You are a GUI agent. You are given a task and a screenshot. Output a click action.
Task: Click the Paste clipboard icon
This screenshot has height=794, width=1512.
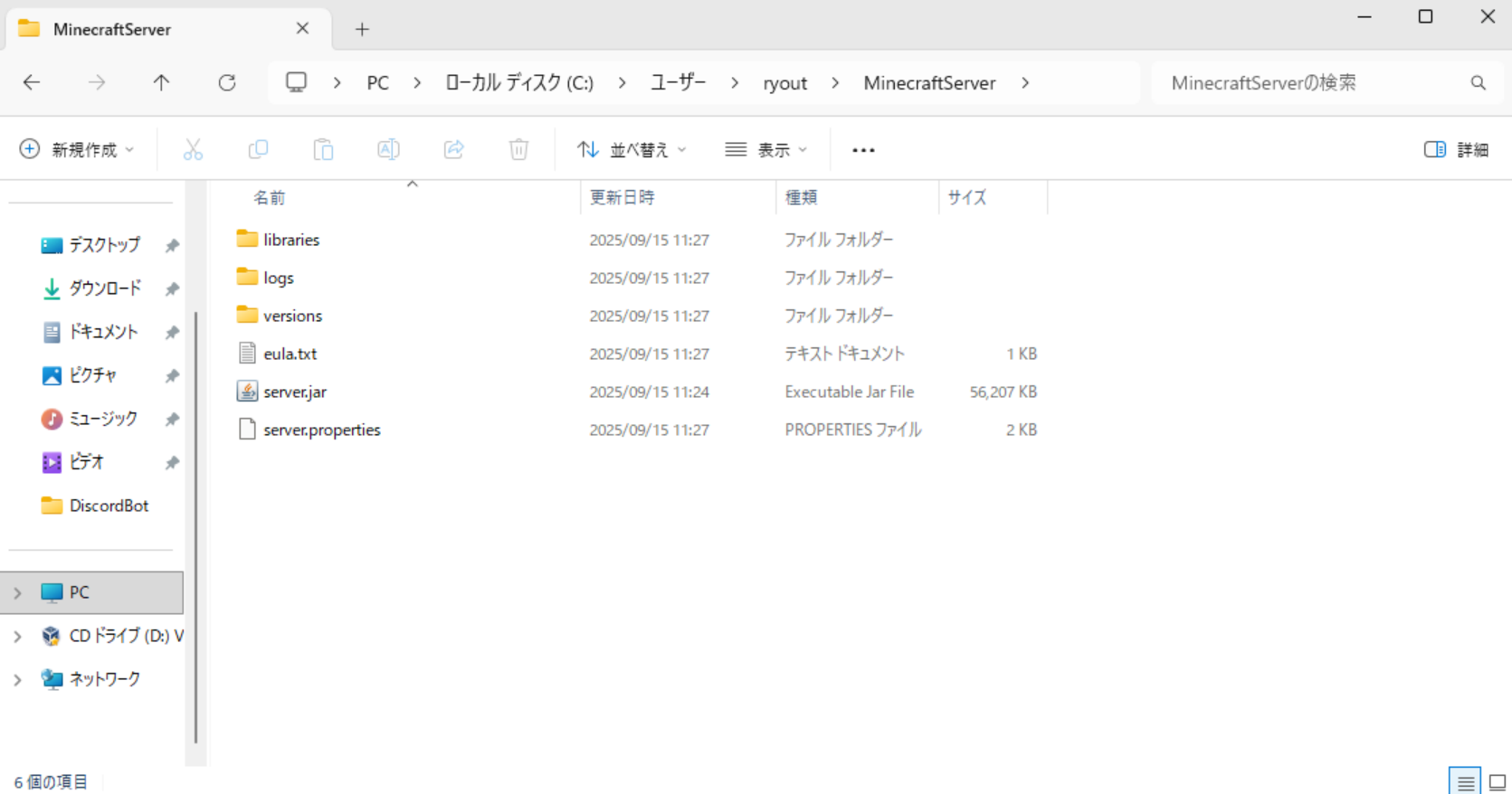pyautogui.click(x=323, y=149)
